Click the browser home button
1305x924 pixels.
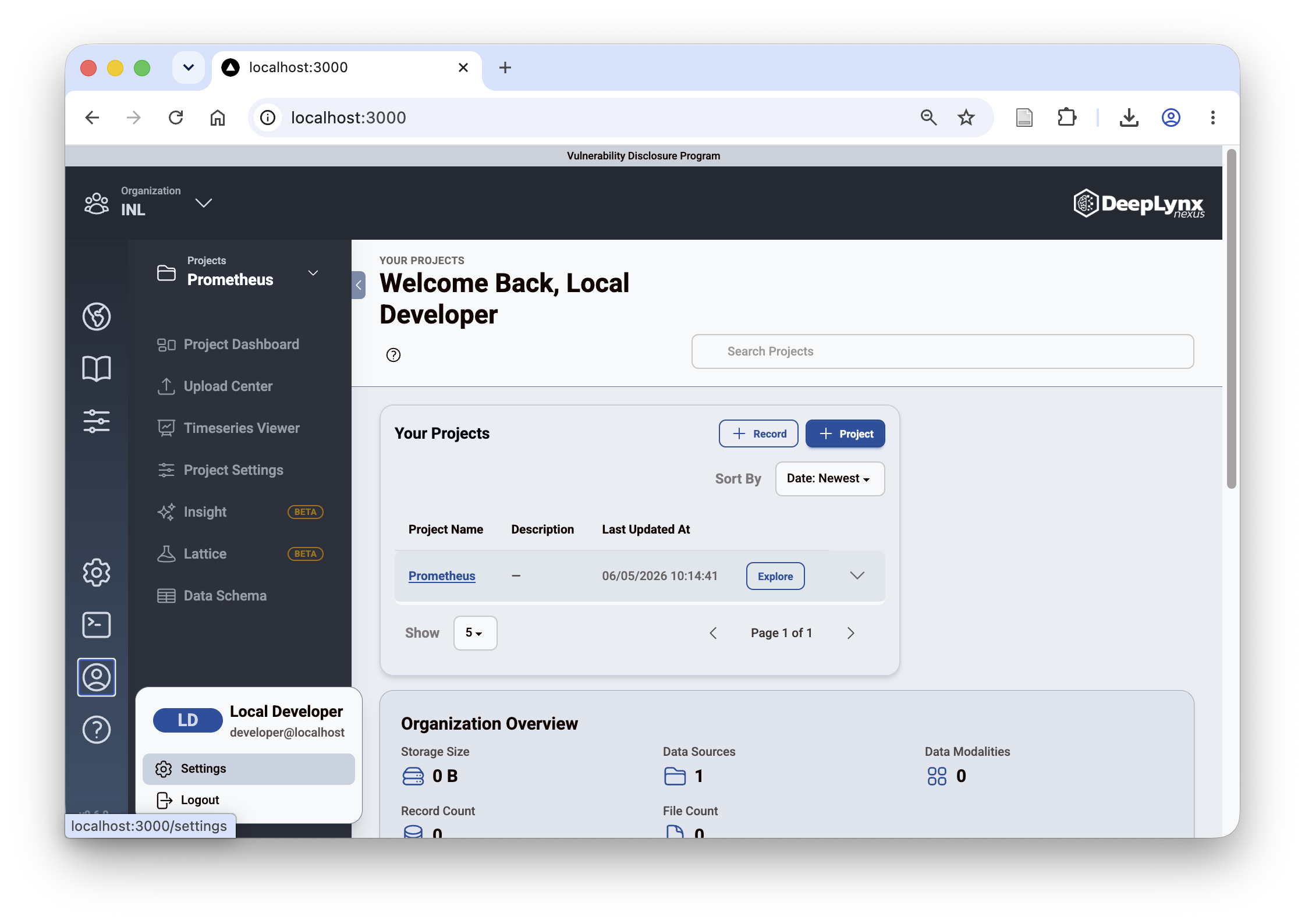(218, 118)
